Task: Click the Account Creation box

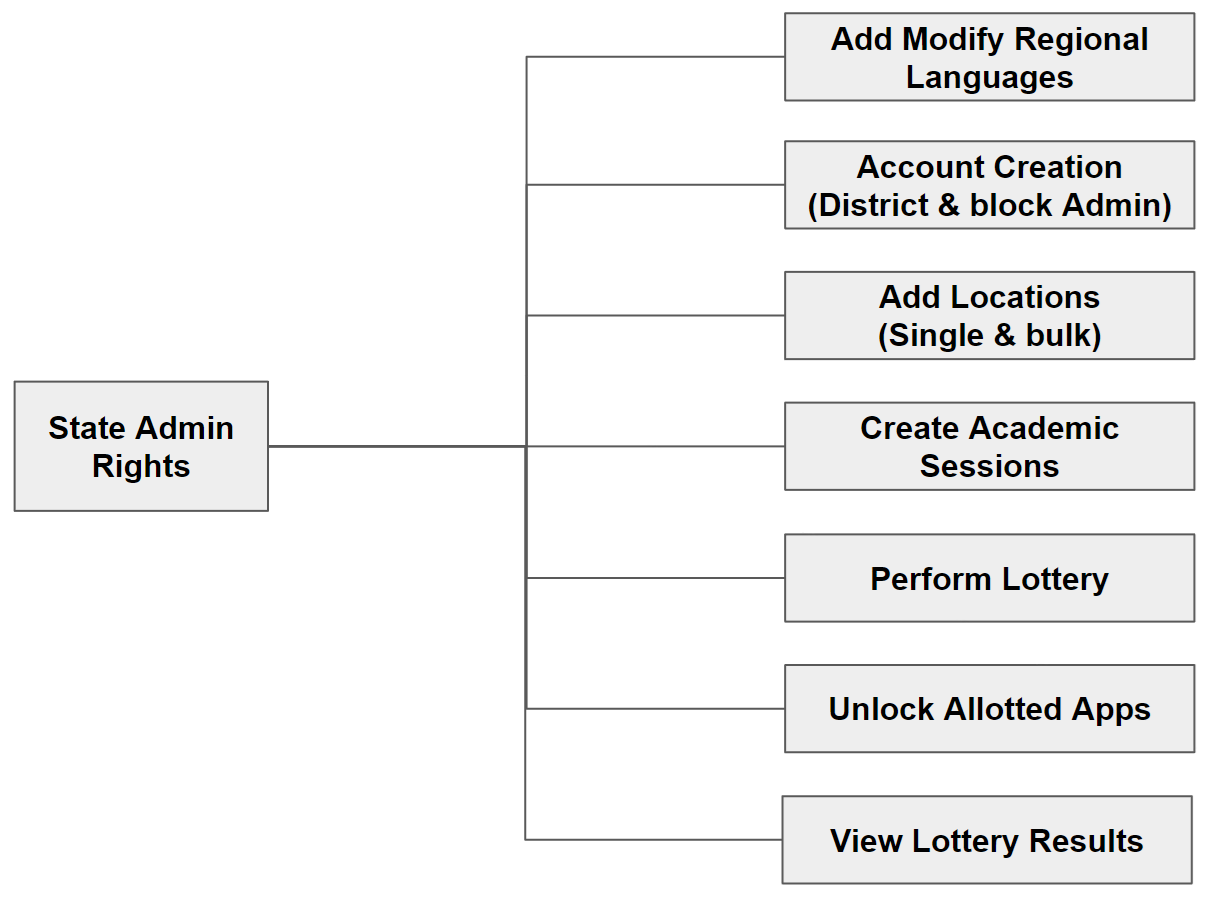Action: [989, 185]
